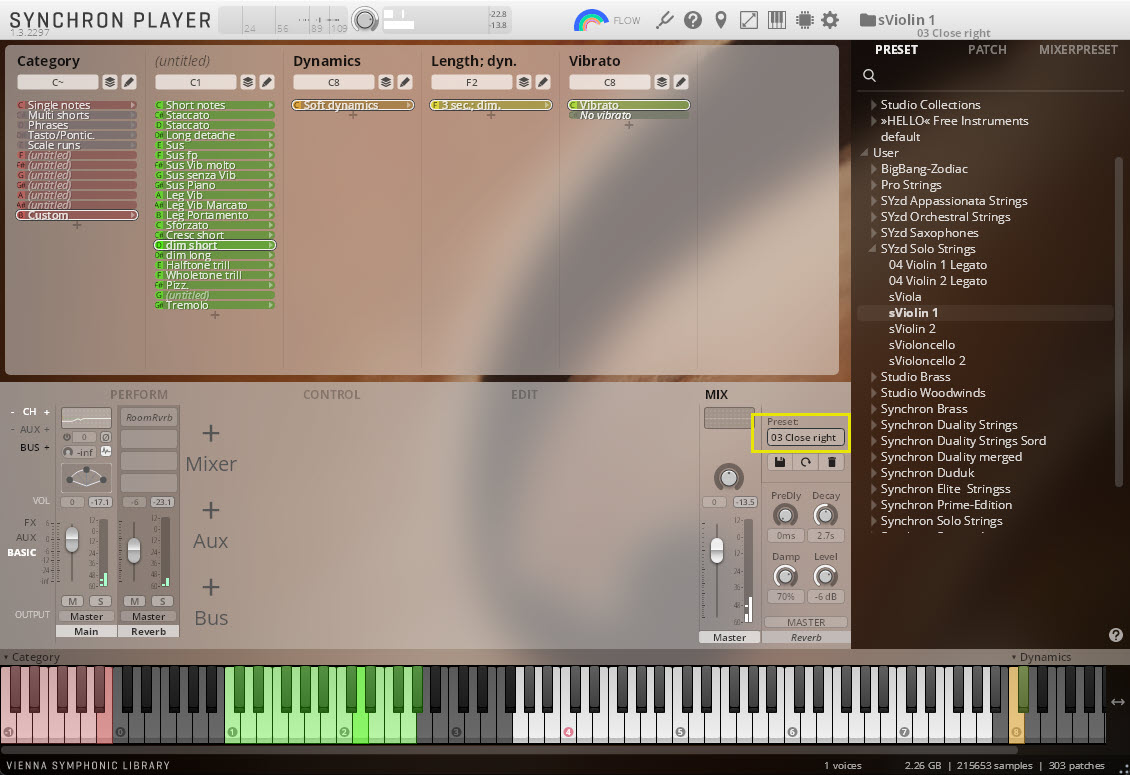Open the FLOW rainbow icon
The width and height of the screenshot is (1130, 775).
591,20
